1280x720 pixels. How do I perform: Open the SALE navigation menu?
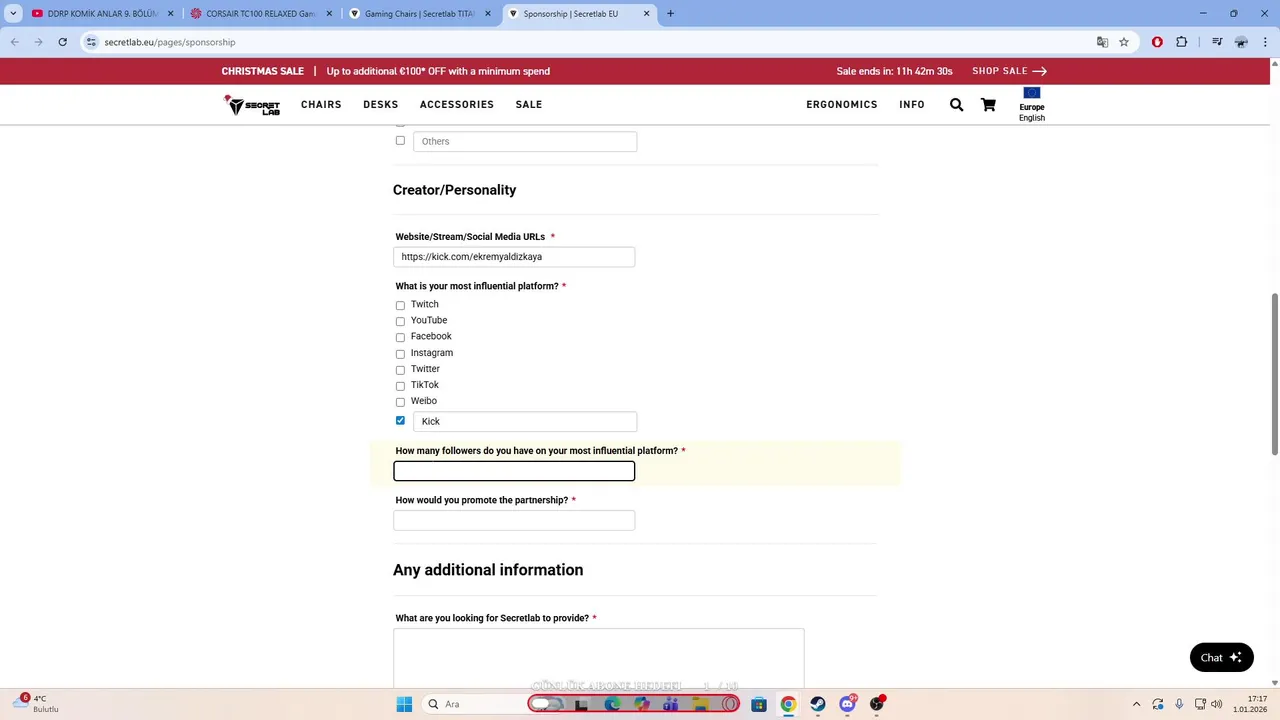click(529, 105)
